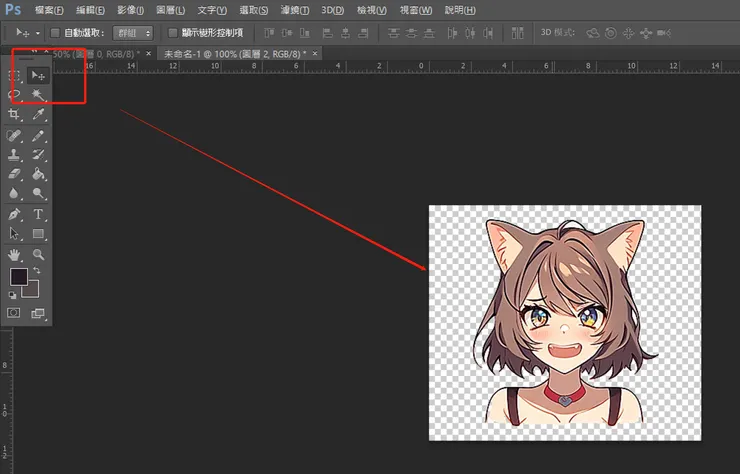The width and height of the screenshot is (740, 474).
Task: Select the Type tool
Action: 38,214
